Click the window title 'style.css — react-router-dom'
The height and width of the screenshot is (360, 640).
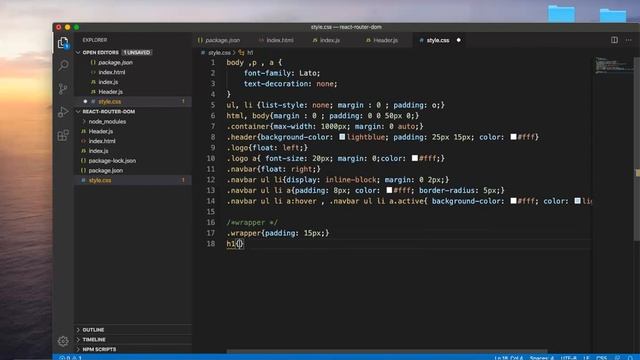click(x=346, y=27)
